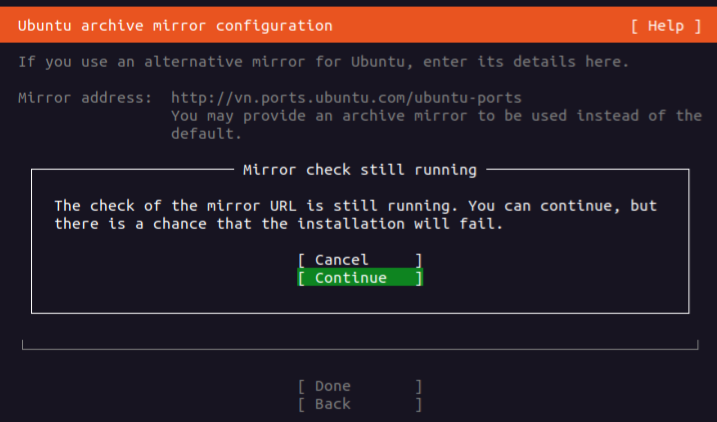
Task: Click the 'If you use an alternative mirror' text
Action: 323,62
